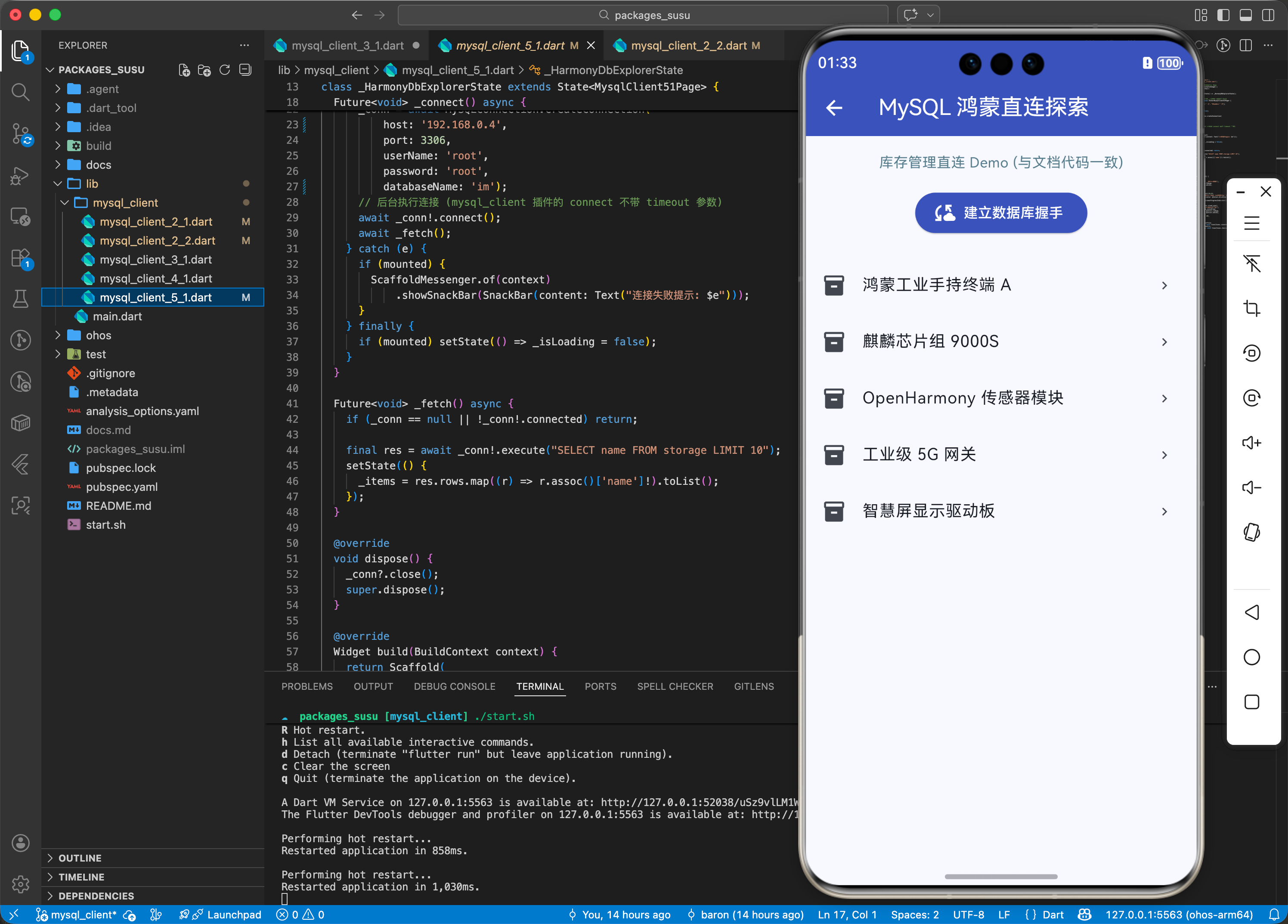
Task: Open Run and Debug view
Action: point(20,176)
